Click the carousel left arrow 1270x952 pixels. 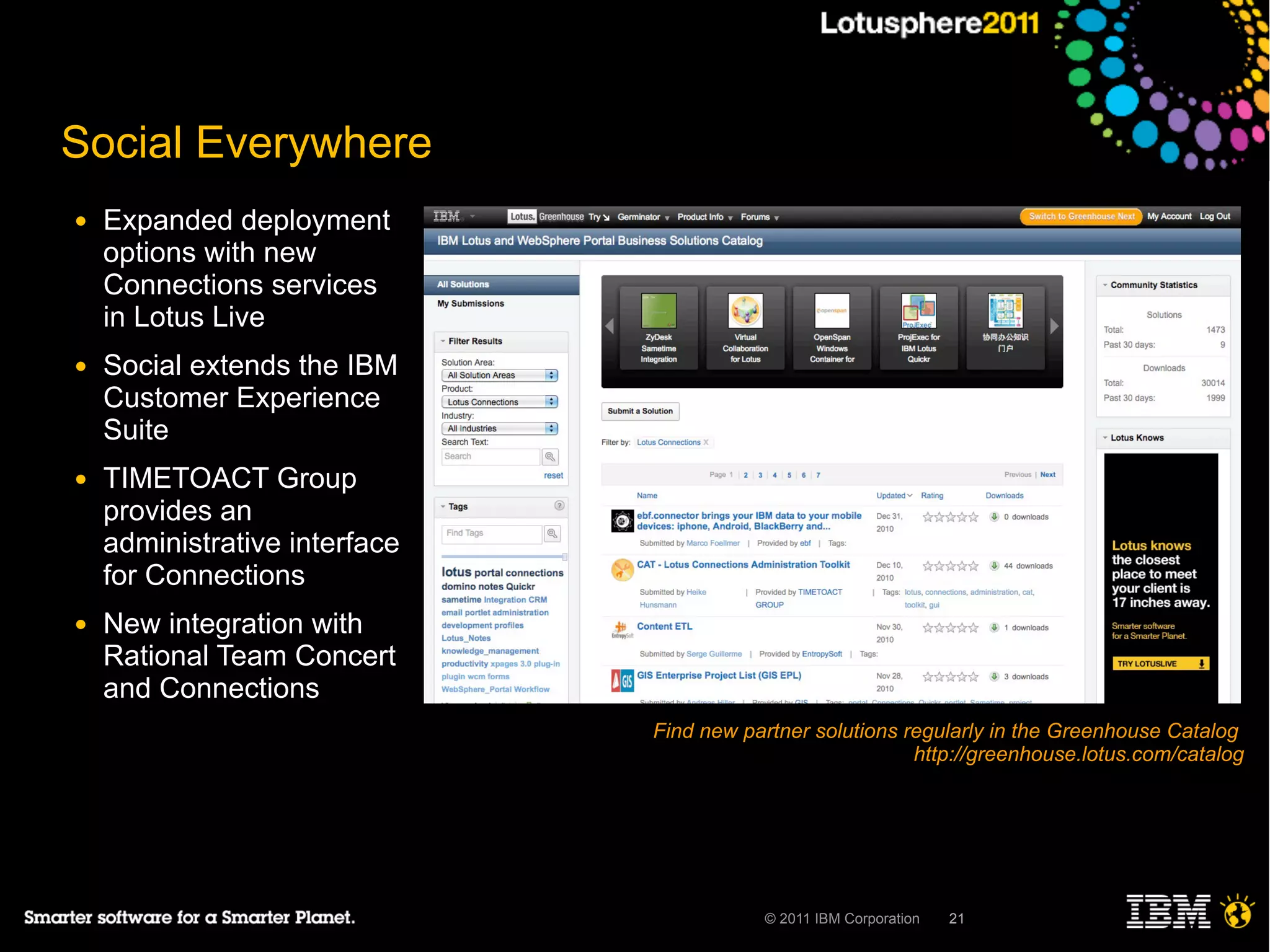(610, 326)
